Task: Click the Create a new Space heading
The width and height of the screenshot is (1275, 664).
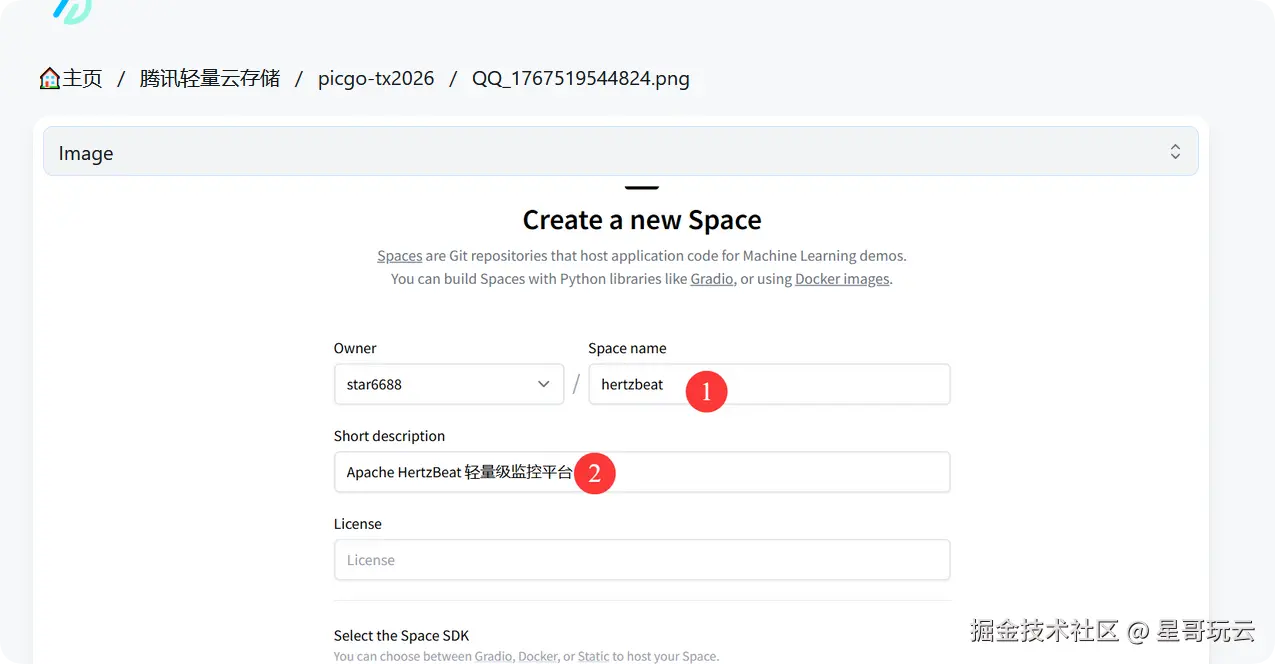Action: click(642, 220)
